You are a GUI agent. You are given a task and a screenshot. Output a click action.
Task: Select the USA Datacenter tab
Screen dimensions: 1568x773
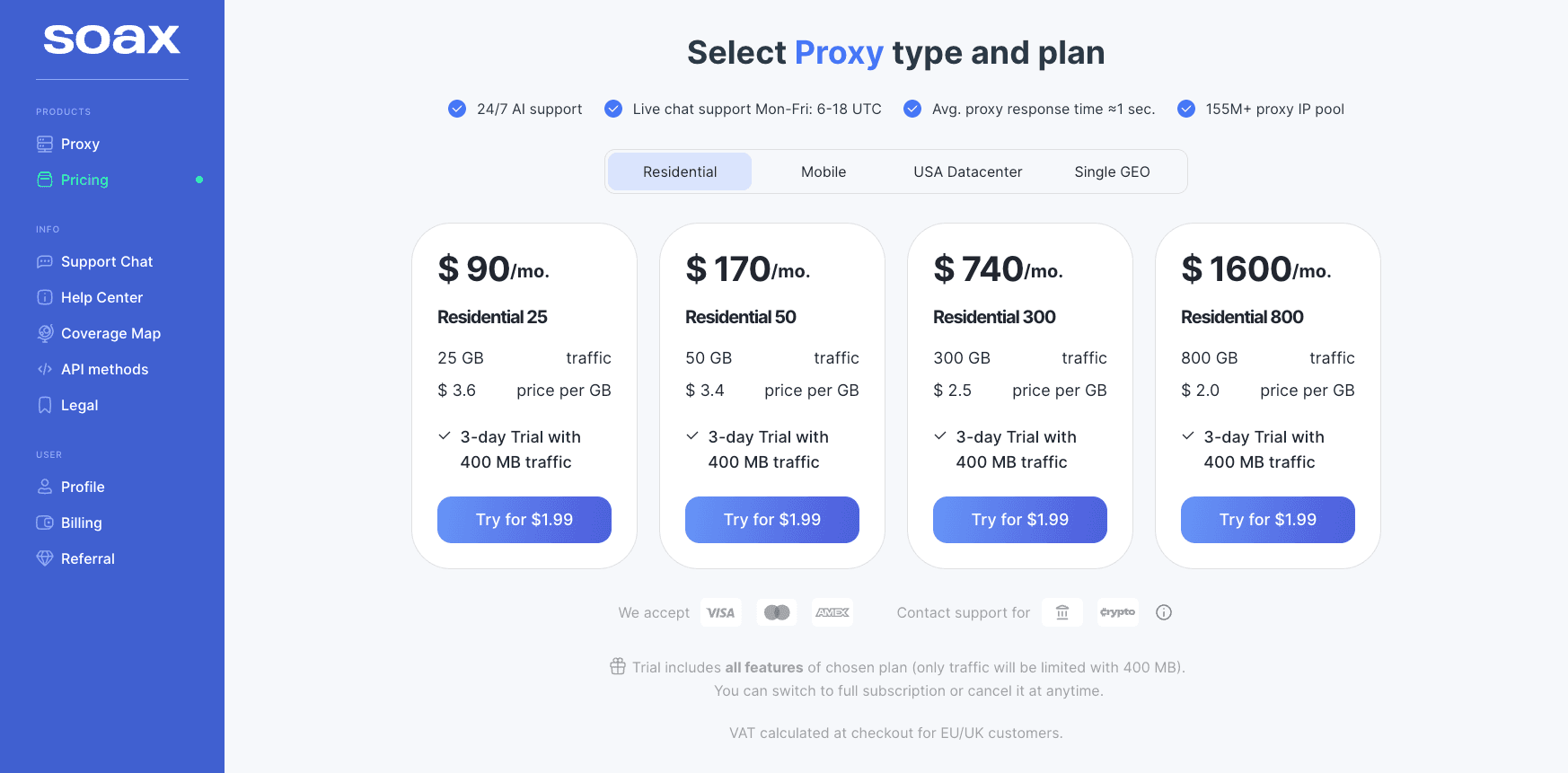tap(967, 172)
